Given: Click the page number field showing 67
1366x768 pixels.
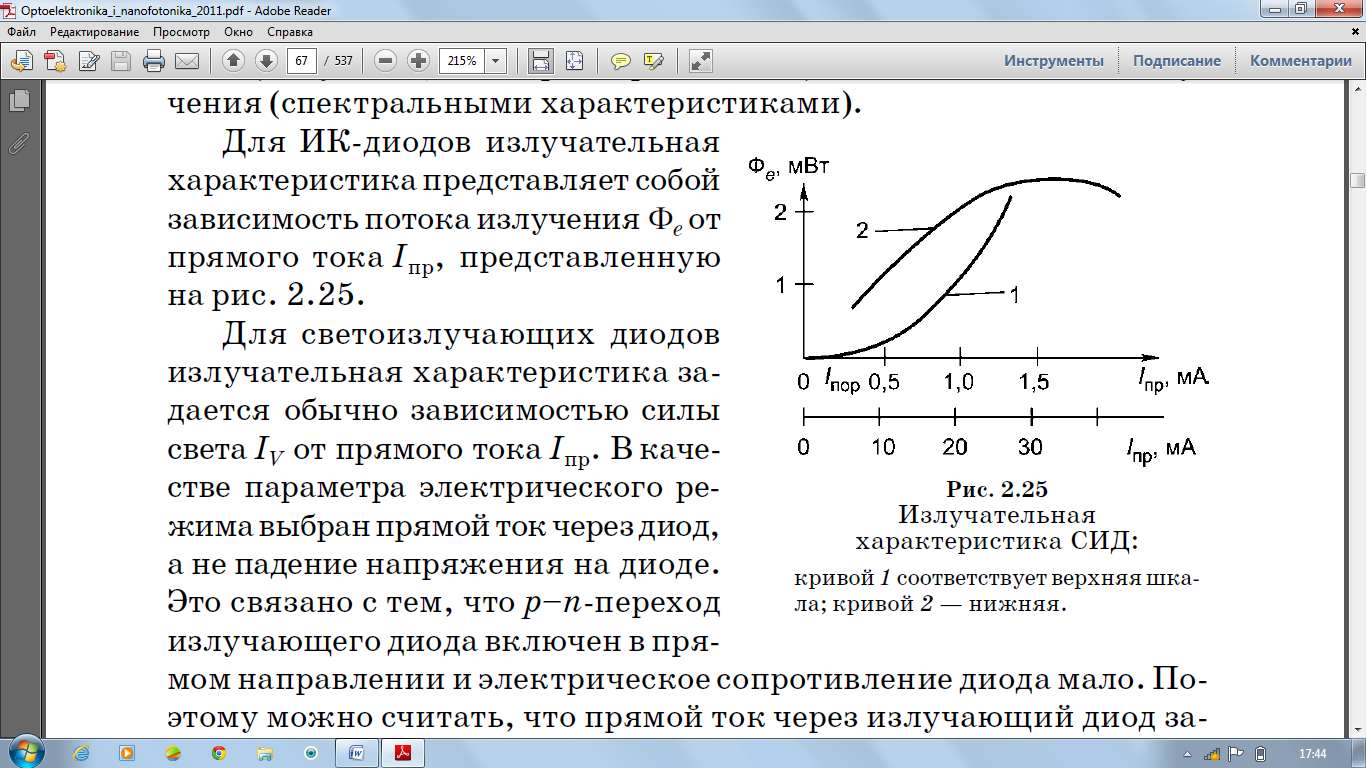Looking at the screenshot, I should (x=301, y=61).
